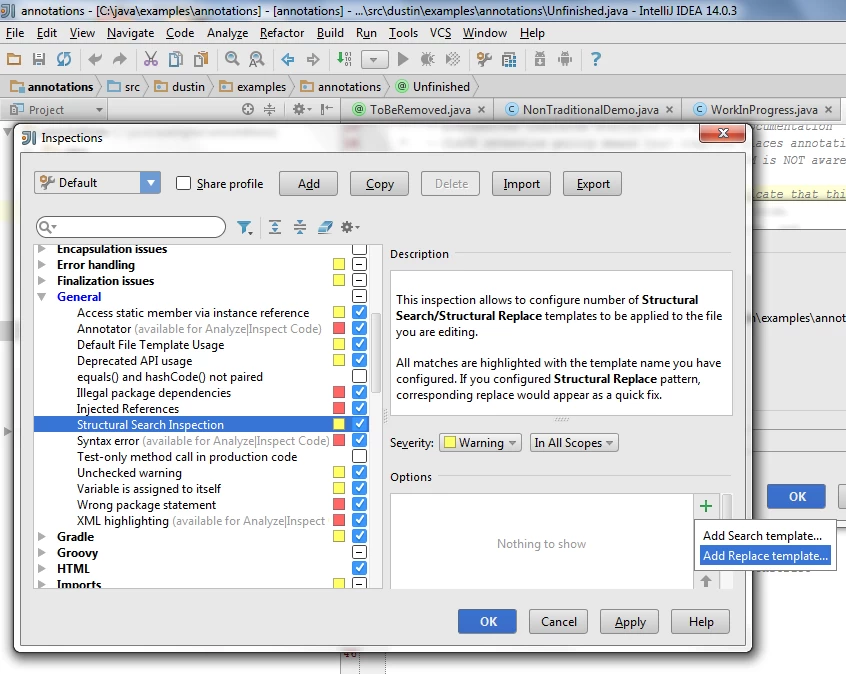Click the navigate Back arrow icon

(x=288, y=59)
